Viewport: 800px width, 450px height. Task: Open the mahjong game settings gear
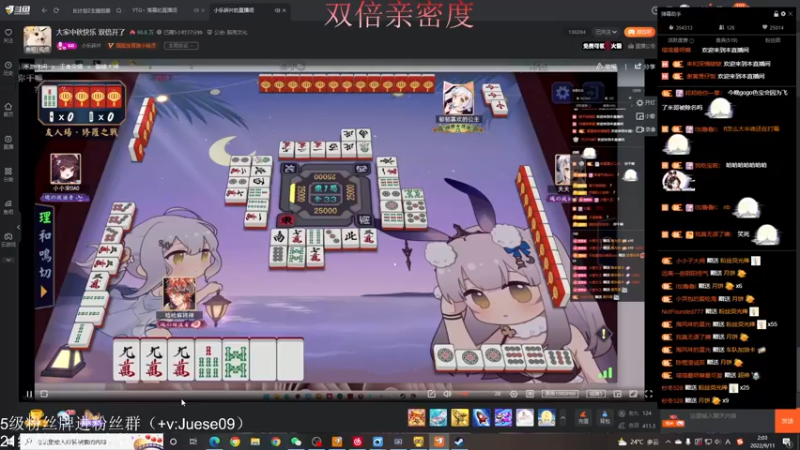pyautogui.click(x=562, y=93)
